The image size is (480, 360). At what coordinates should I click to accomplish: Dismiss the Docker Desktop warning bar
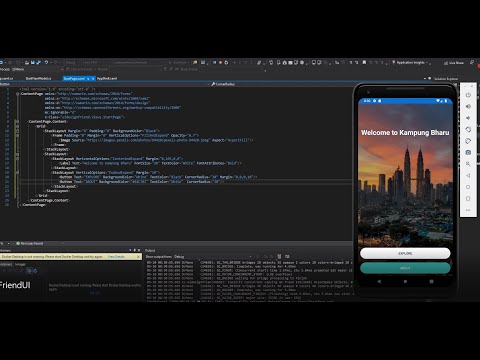(x=139, y=257)
